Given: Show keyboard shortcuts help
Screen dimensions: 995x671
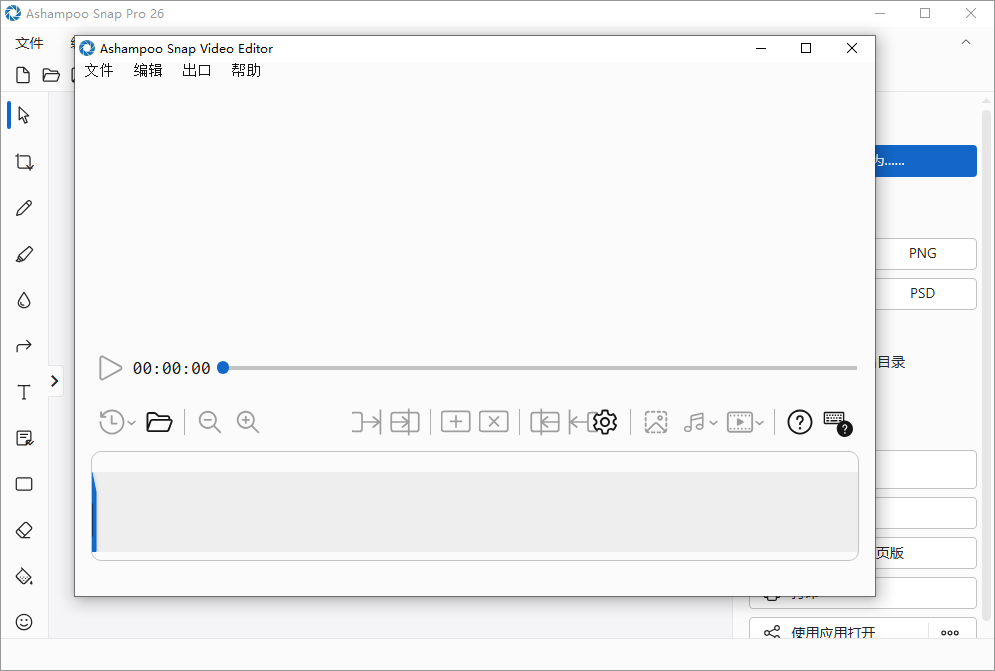Looking at the screenshot, I should pos(836,422).
